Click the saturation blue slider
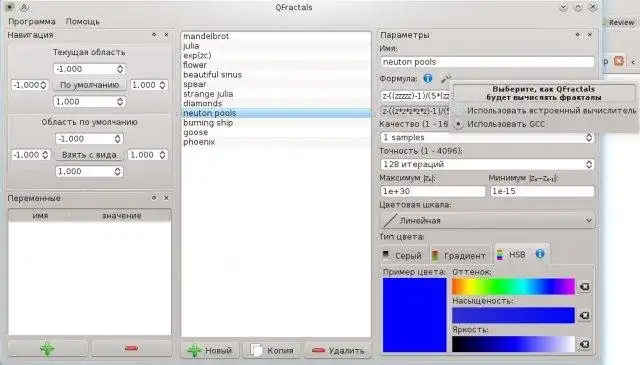This screenshot has height=365, width=640. [x=513, y=316]
